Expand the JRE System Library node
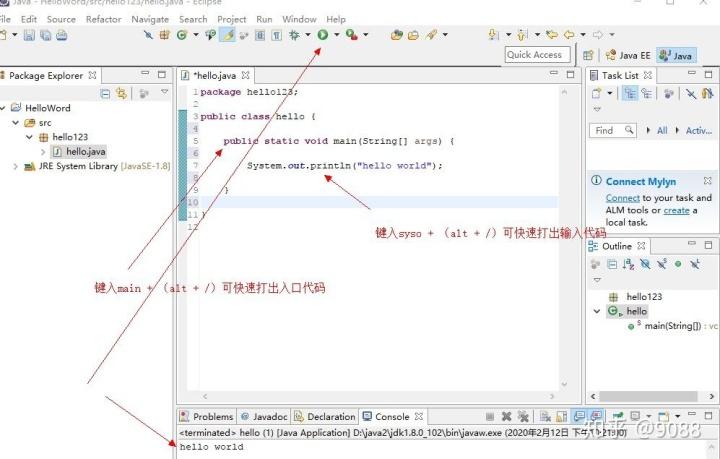The height and width of the screenshot is (459, 720). [15, 166]
